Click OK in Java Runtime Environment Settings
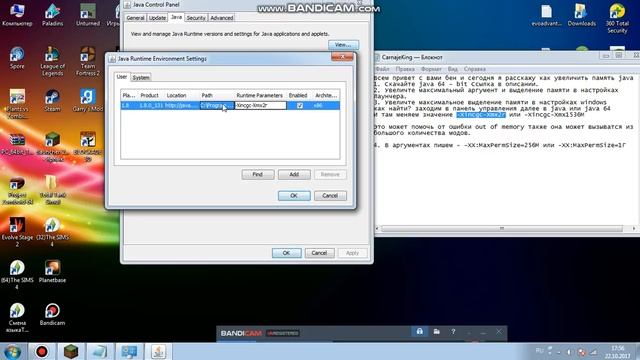640x360 pixels. [294, 196]
